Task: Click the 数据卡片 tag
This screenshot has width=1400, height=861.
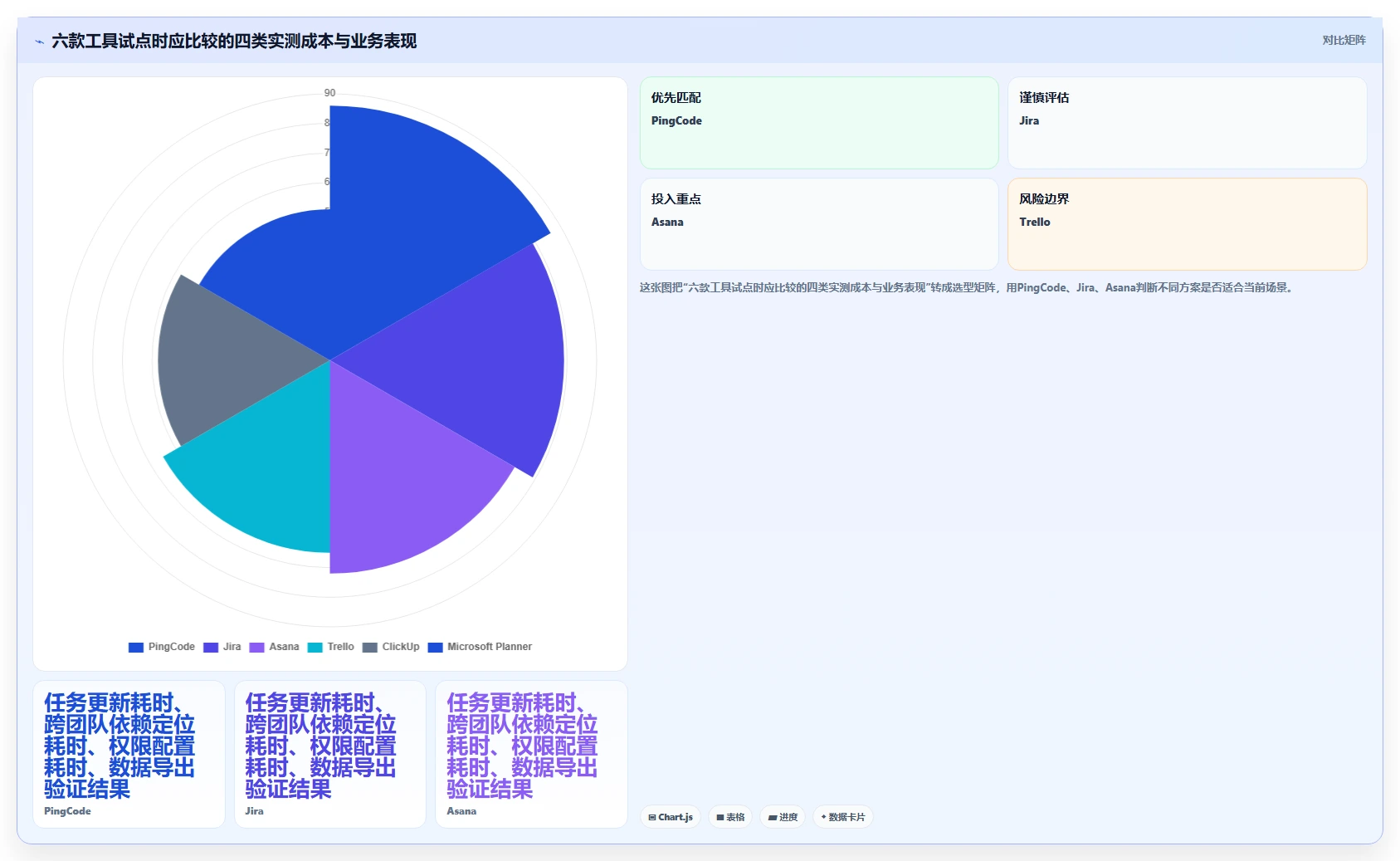Action: pyautogui.click(x=843, y=817)
